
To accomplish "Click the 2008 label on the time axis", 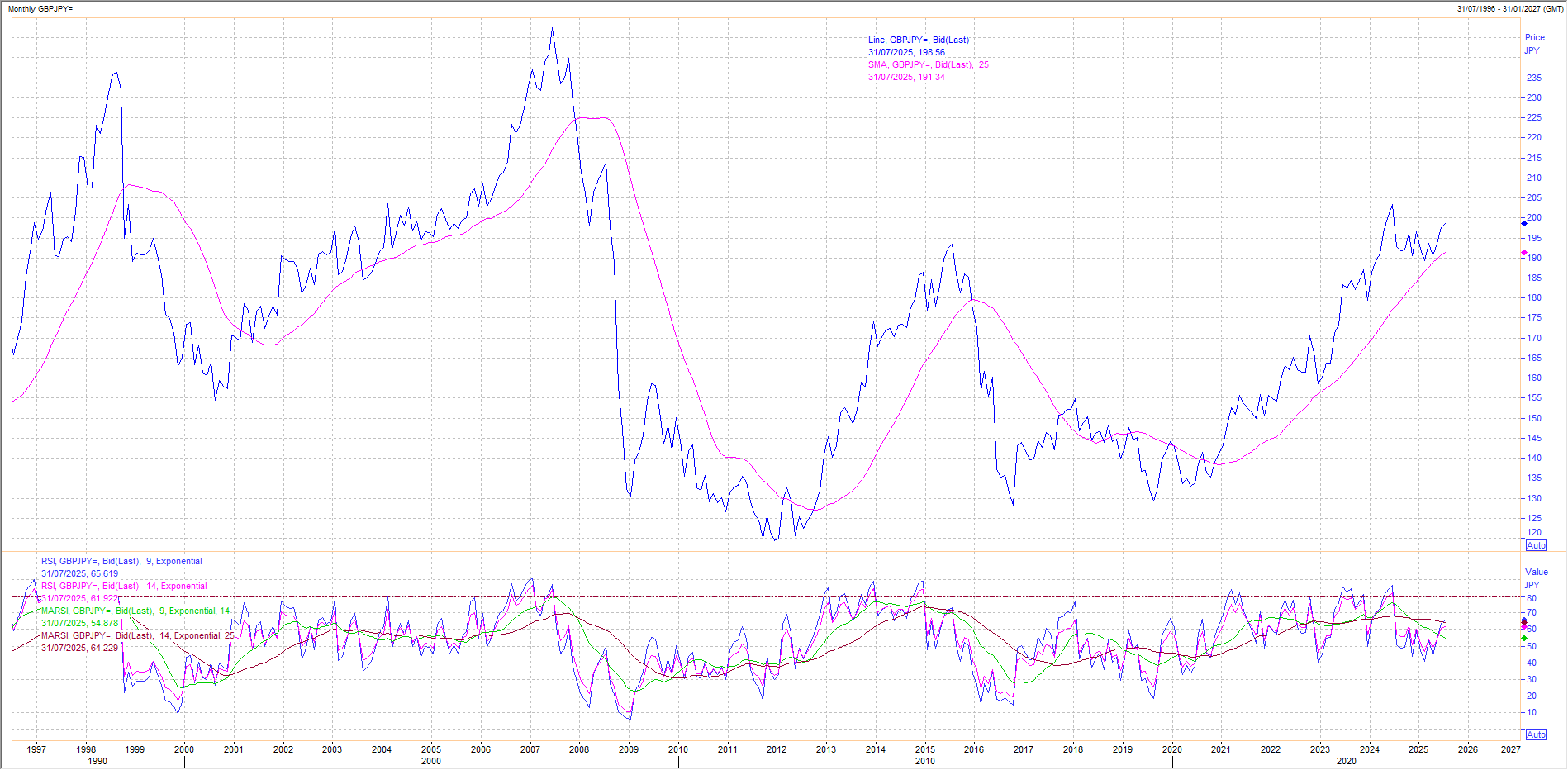I will coord(579,749).
